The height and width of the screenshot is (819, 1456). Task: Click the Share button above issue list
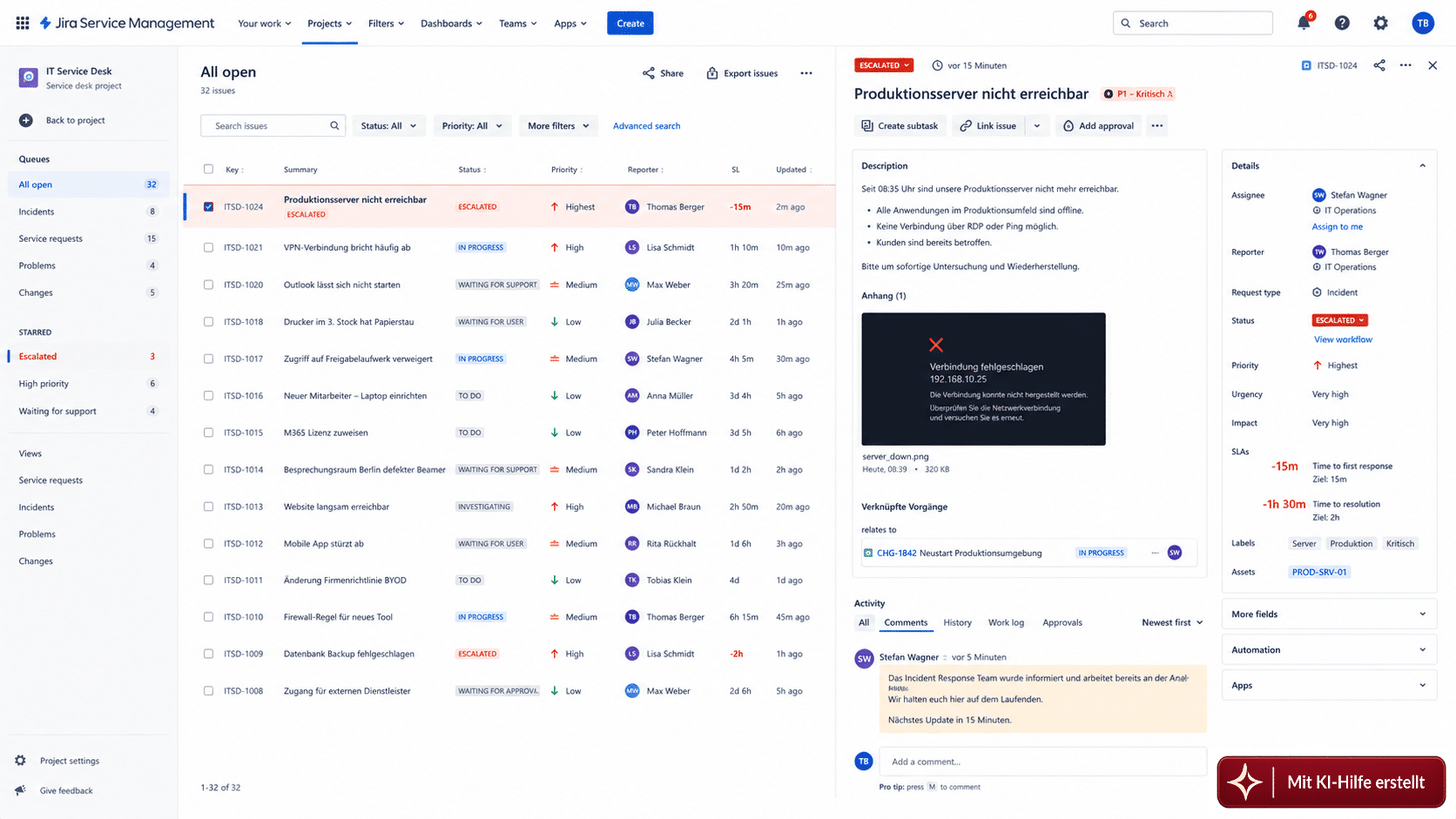tap(663, 73)
